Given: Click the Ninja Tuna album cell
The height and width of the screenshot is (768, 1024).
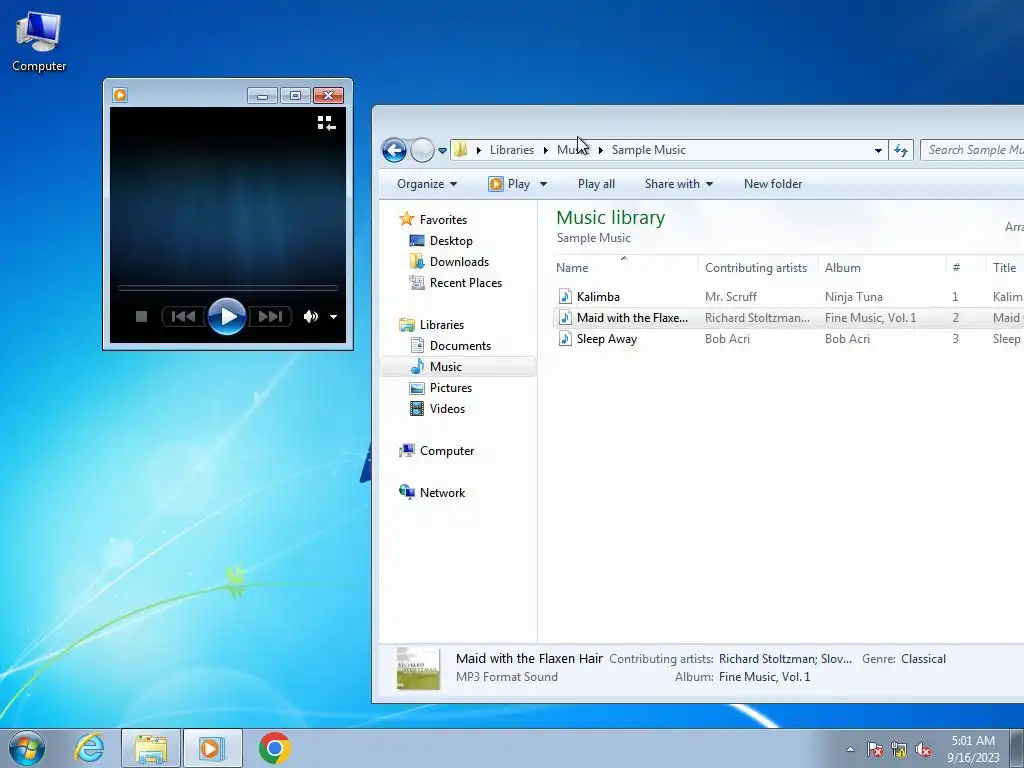Looking at the screenshot, I should (854, 297).
